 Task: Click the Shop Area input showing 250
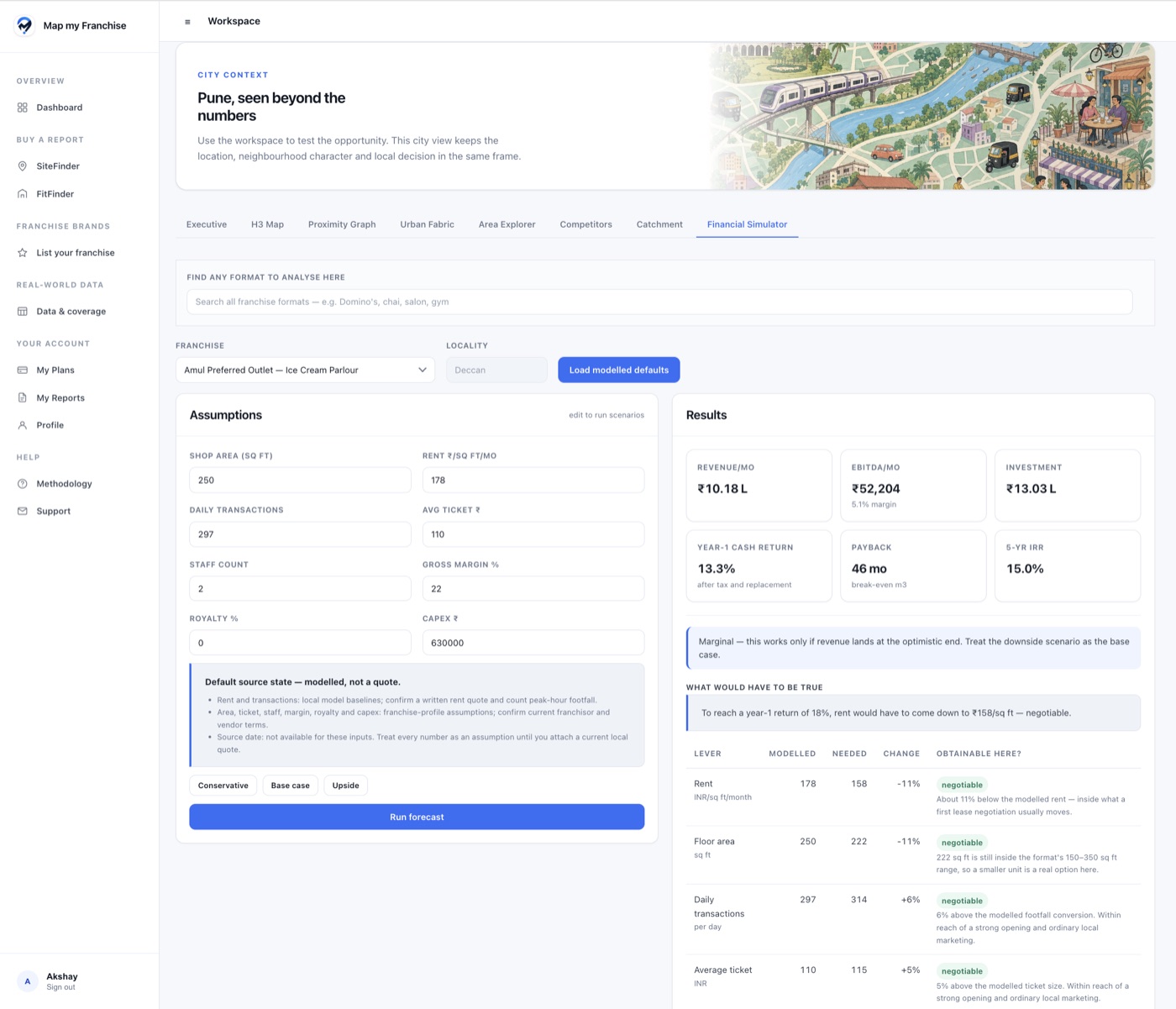(300, 480)
